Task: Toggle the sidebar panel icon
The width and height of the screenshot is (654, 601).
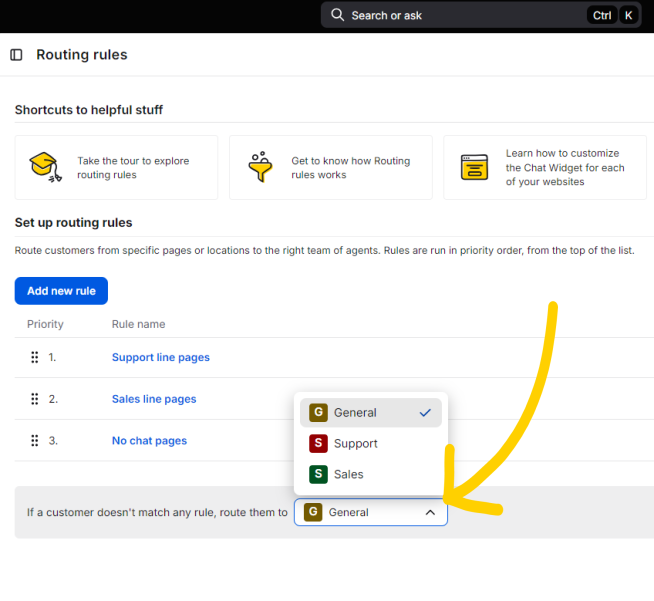Action: 16,55
